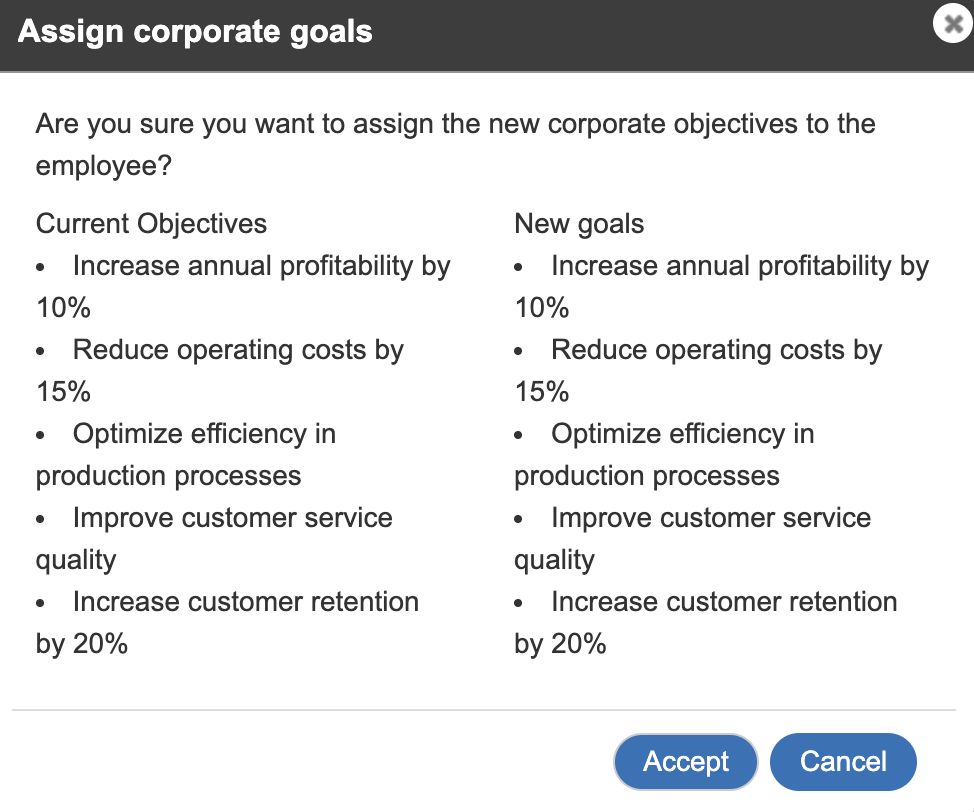Dismiss using the Cancel button
Screen dimensions: 974x812
pos(843,762)
